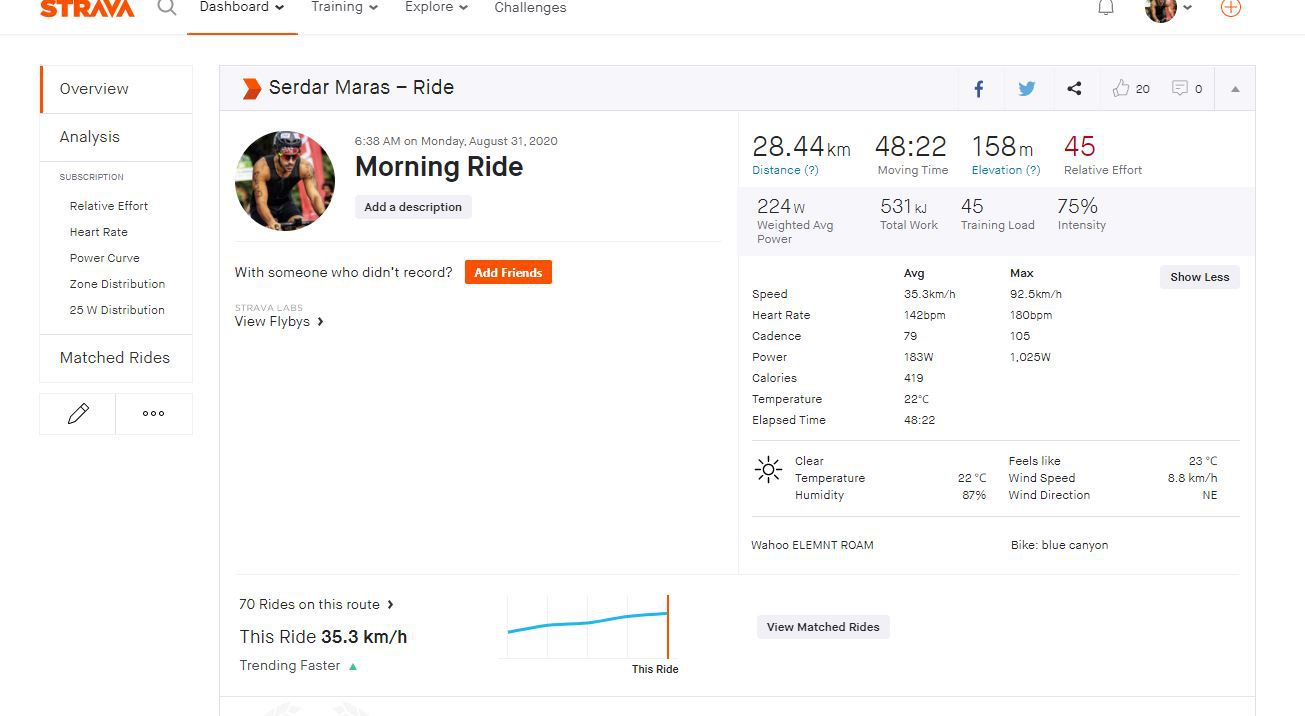Image resolution: width=1305 pixels, height=716 pixels.
Task: Open comments via speech bubble icon
Action: tap(1180, 89)
